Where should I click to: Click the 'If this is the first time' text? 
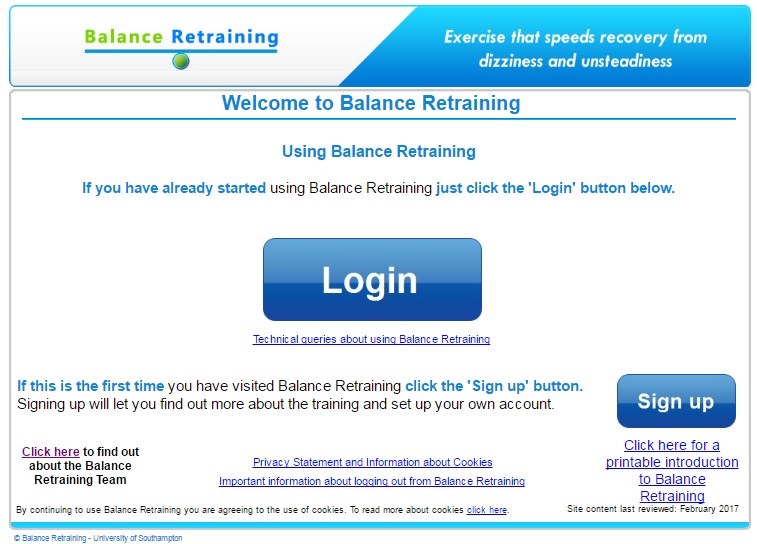click(91, 386)
